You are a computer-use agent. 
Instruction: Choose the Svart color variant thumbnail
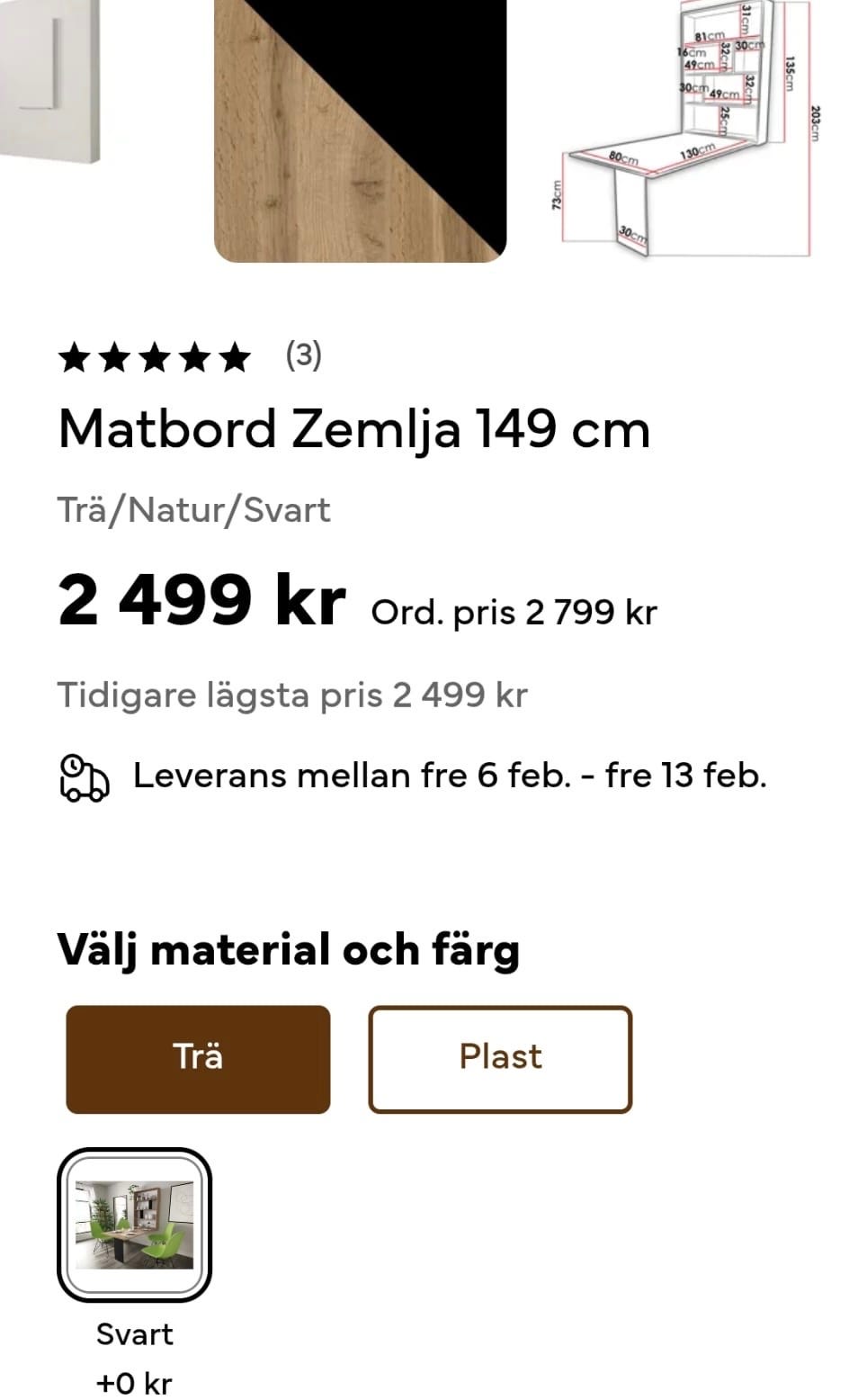coord(134,1225)
